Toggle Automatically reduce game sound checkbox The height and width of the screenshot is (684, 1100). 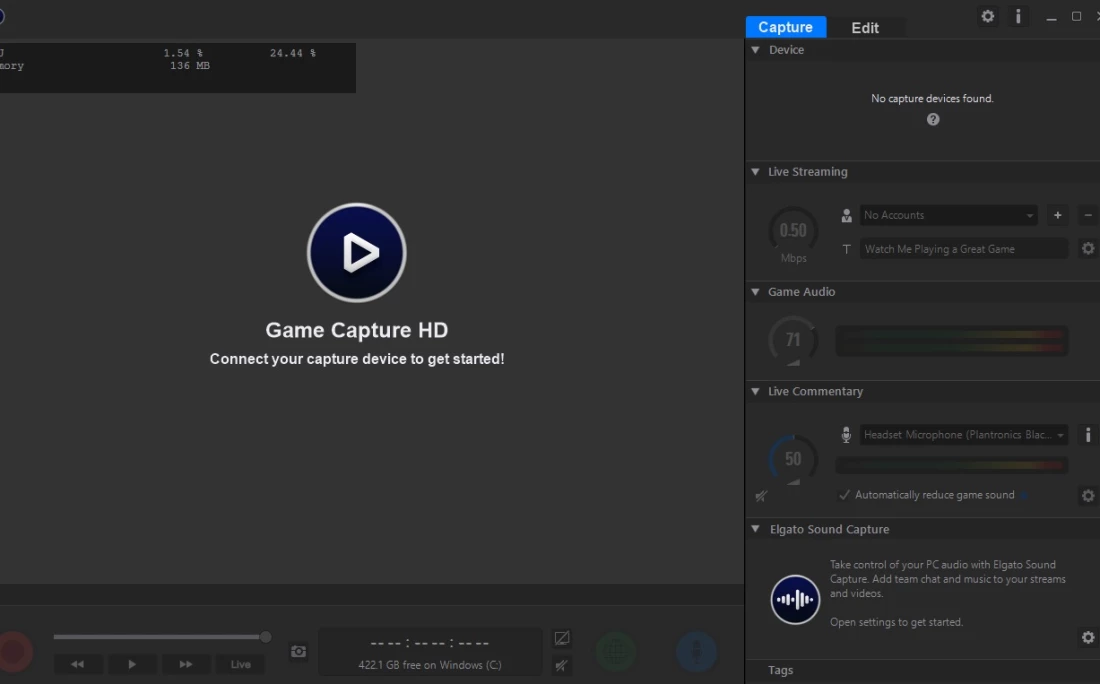[845, 495]
